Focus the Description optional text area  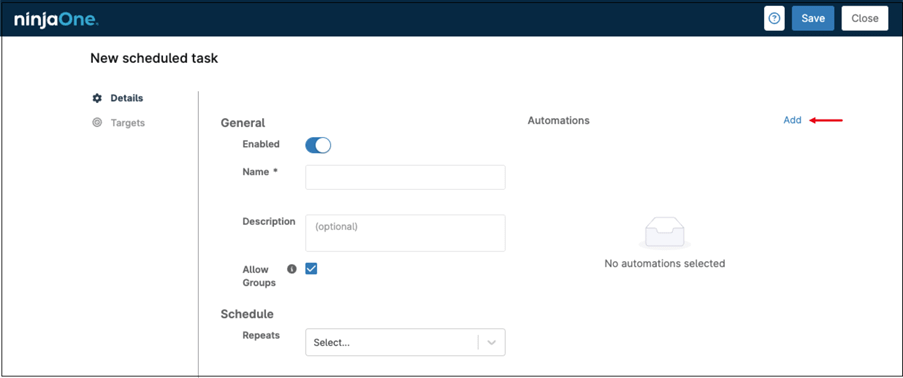click(x=405, y=233)
